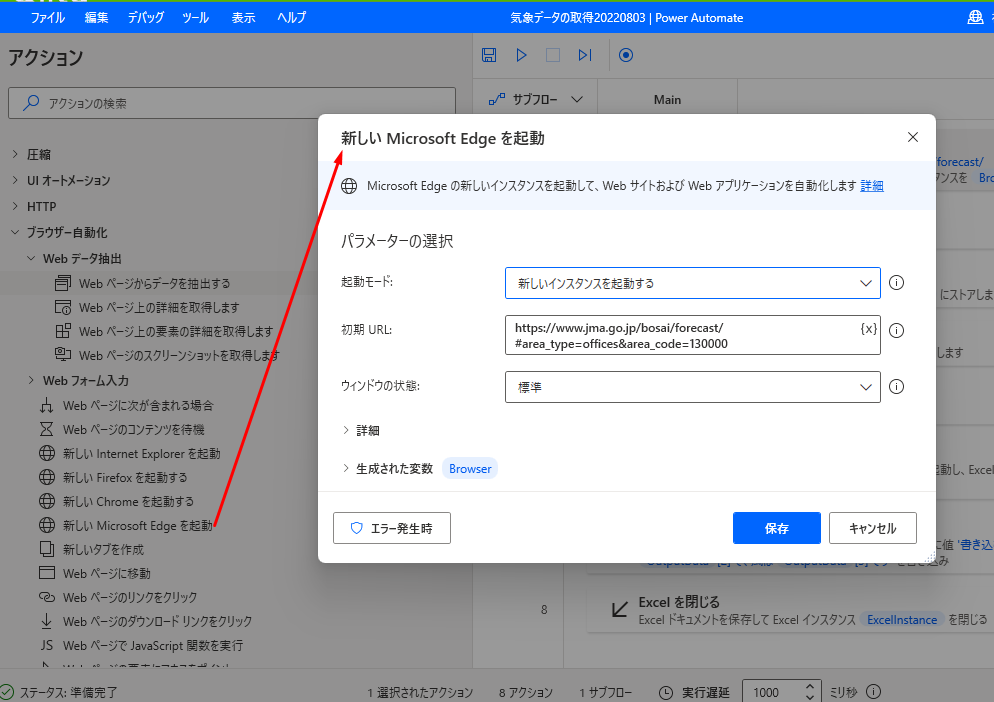This screenshot has height=702, width=994.
Task: Click info icon beside 実行遅延 ミリ秒
Action: coord(874,692)
